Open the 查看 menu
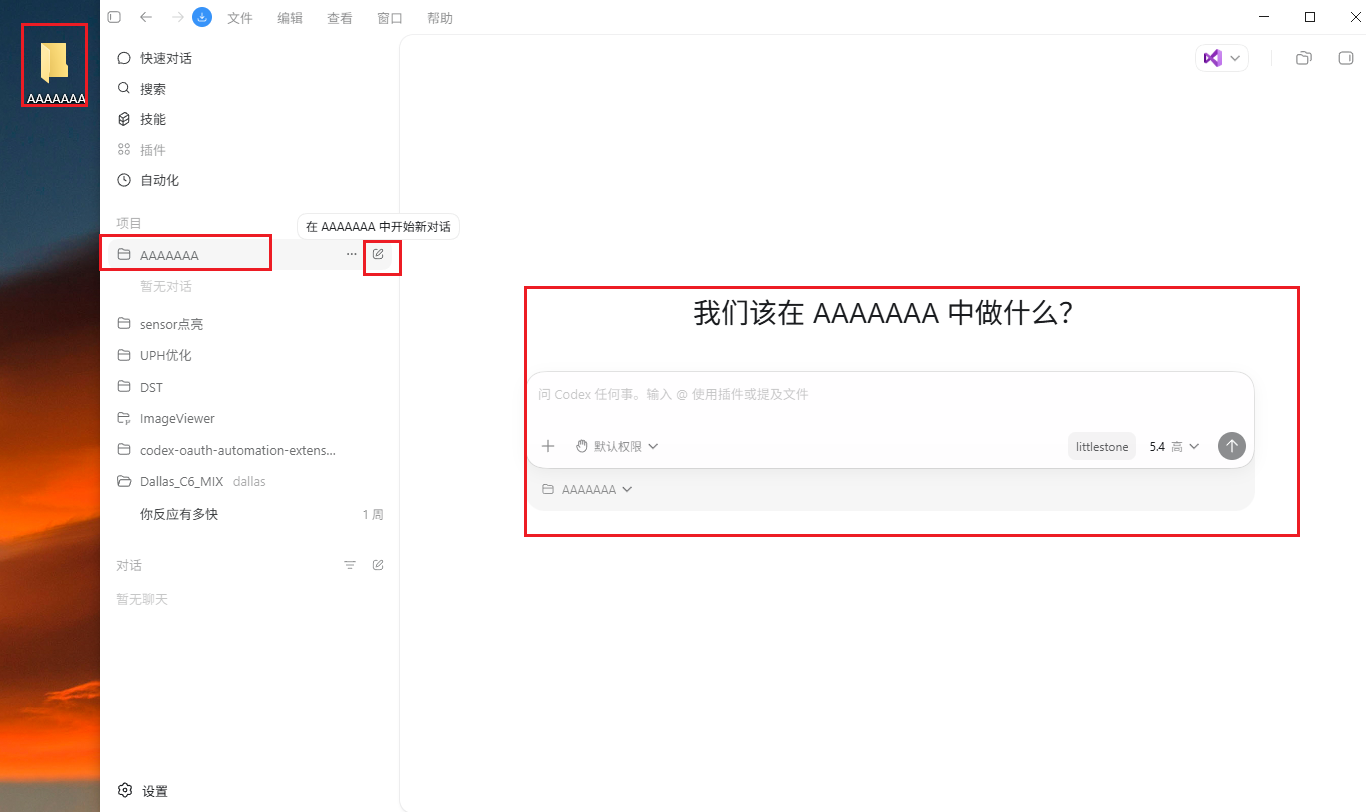 340,18
